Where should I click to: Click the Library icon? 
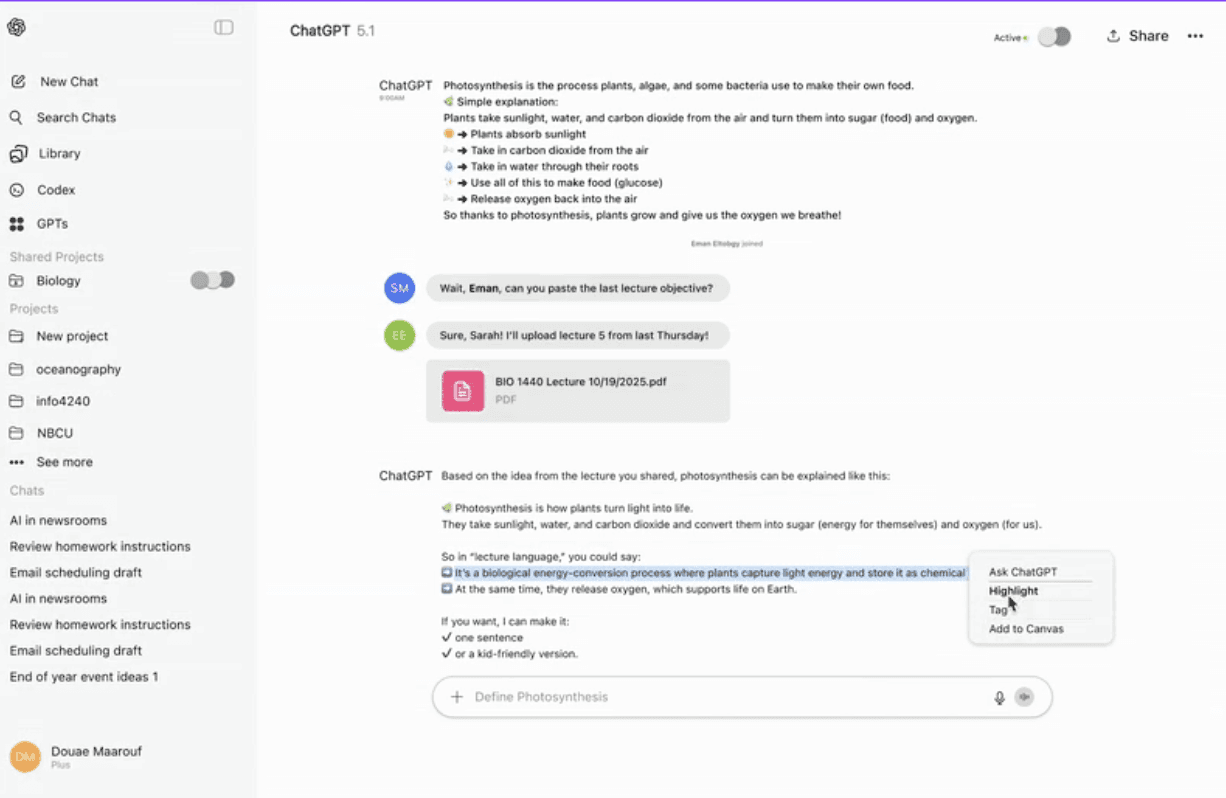pyautogui.click(x=17, y=154)
